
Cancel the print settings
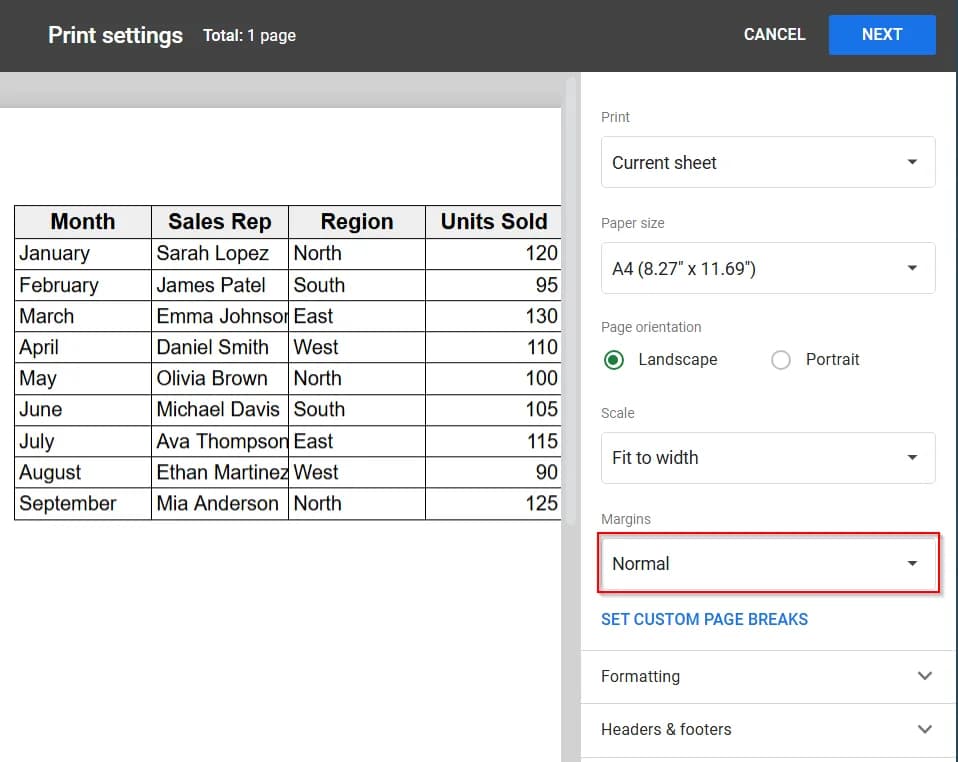point(774,35)
